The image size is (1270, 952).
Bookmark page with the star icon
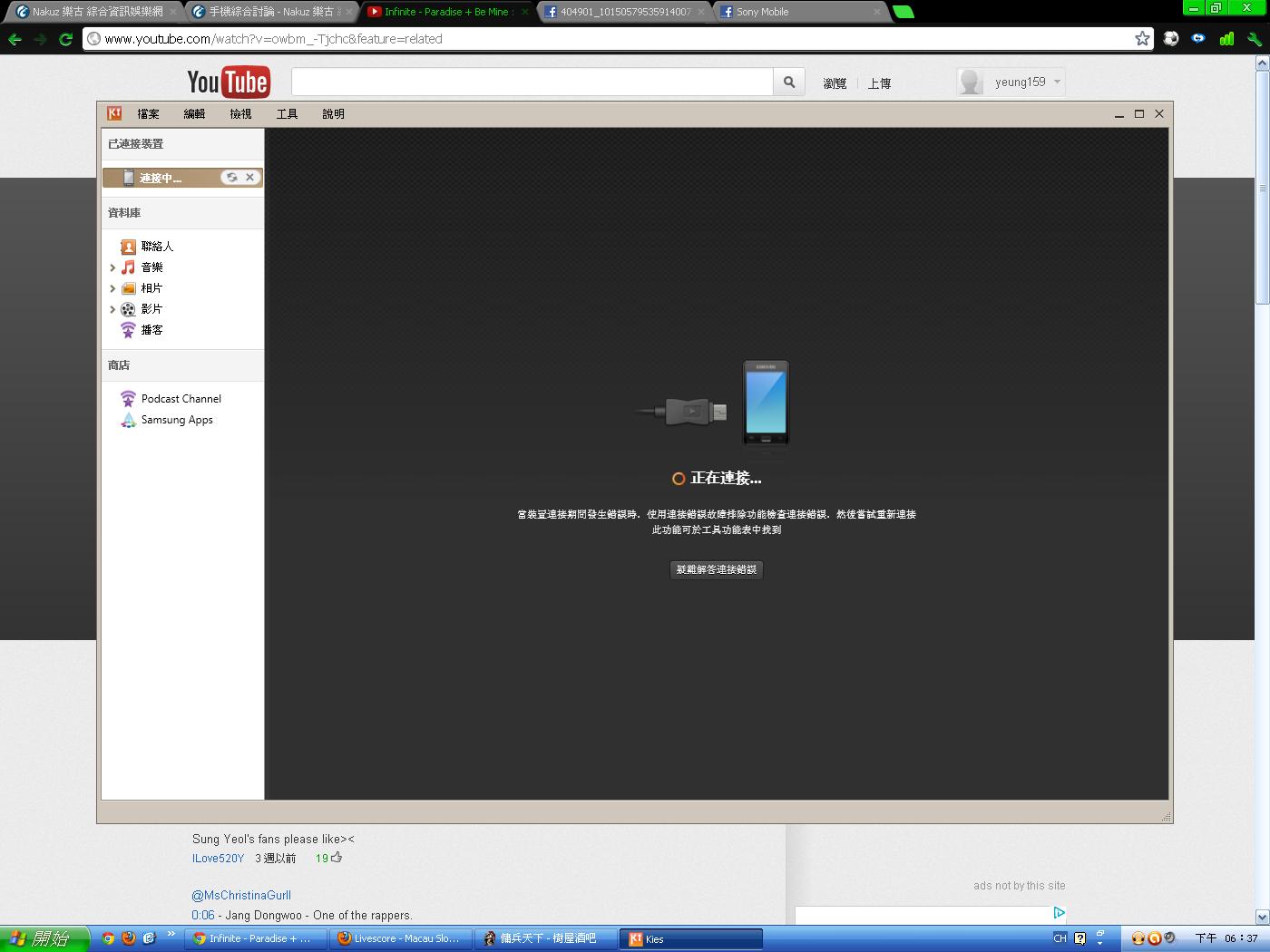point(1142,39)
